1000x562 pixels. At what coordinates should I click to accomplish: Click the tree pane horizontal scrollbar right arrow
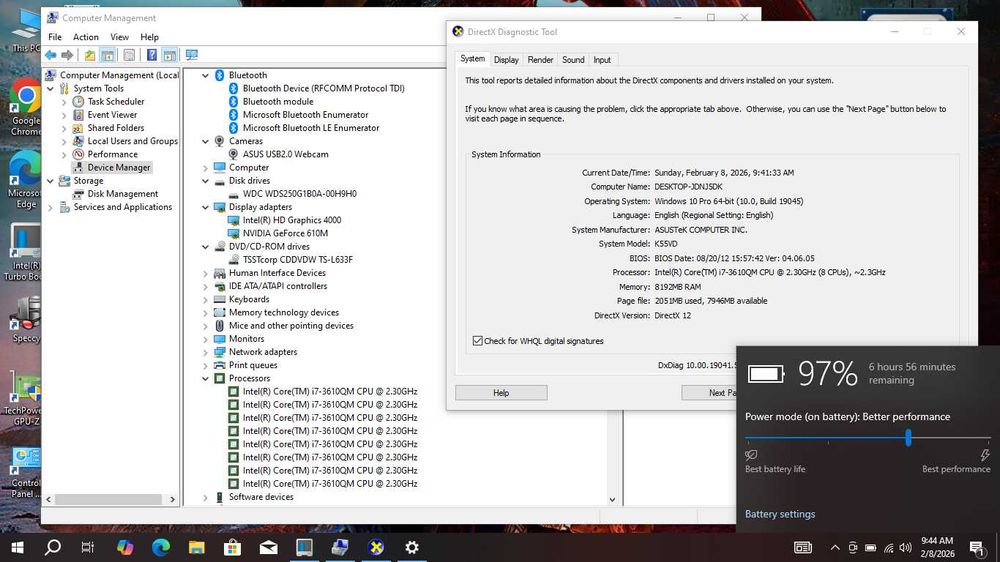point(172,499)
